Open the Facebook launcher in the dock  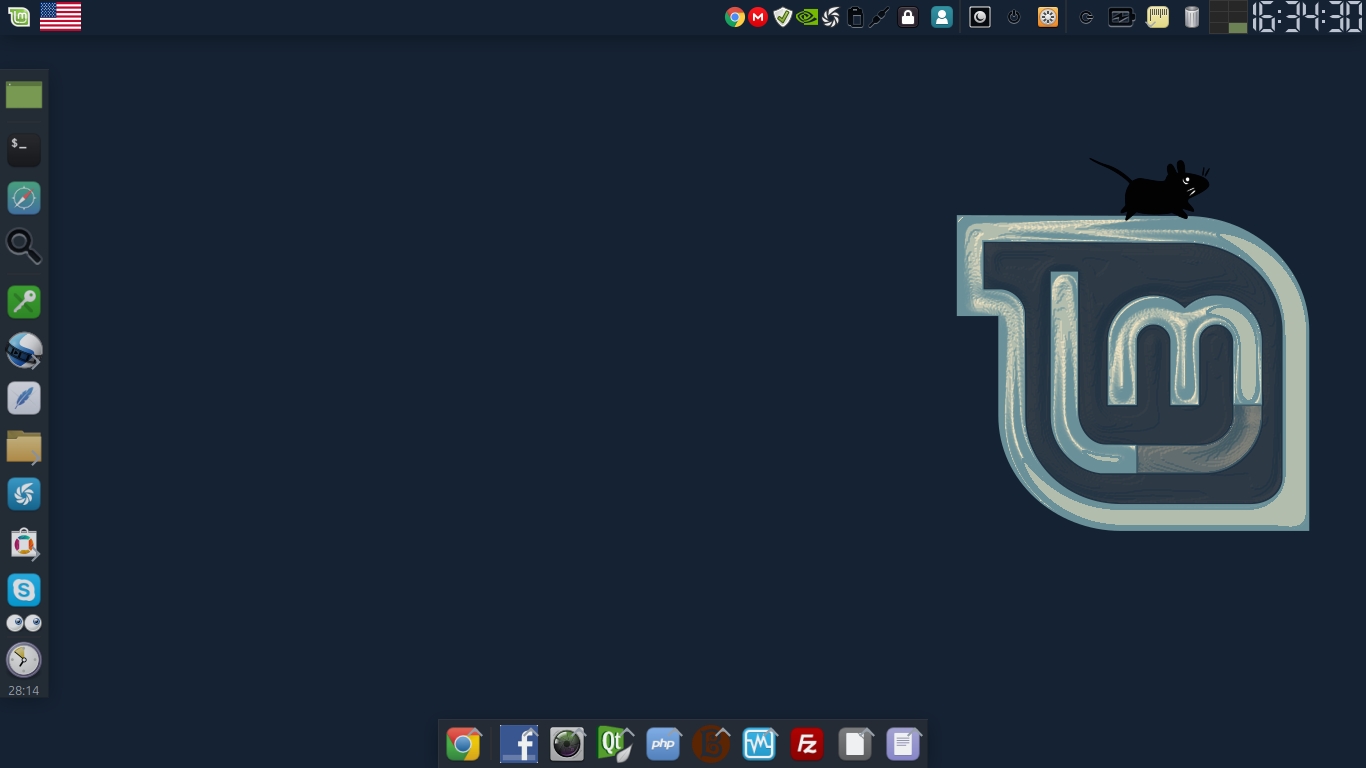(x=519, y=744)
